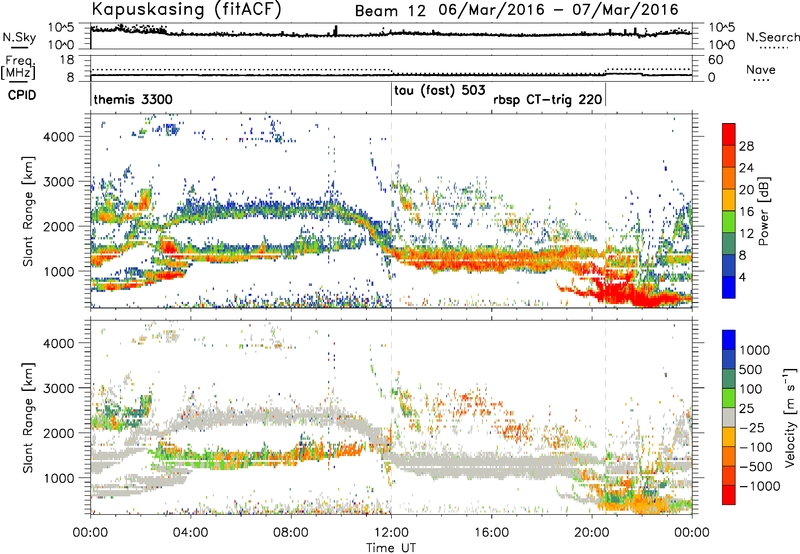
Task: Click the red bottom segment of the Velocity color bar
Action: click(729, 495)
